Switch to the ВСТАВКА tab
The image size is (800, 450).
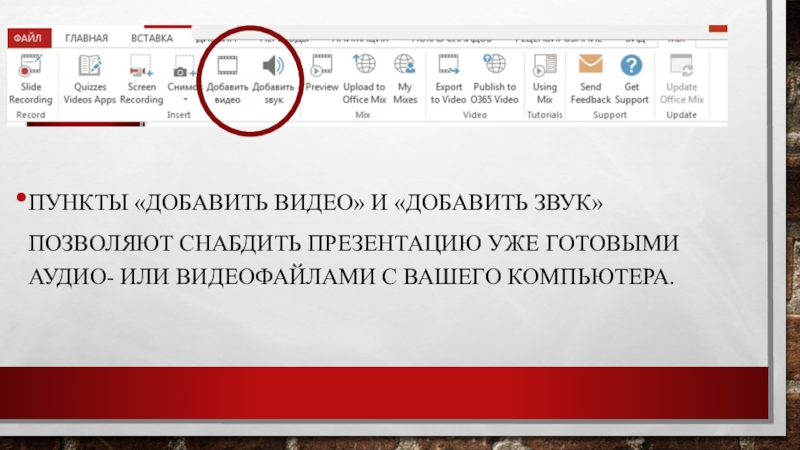tap(152, 38)
